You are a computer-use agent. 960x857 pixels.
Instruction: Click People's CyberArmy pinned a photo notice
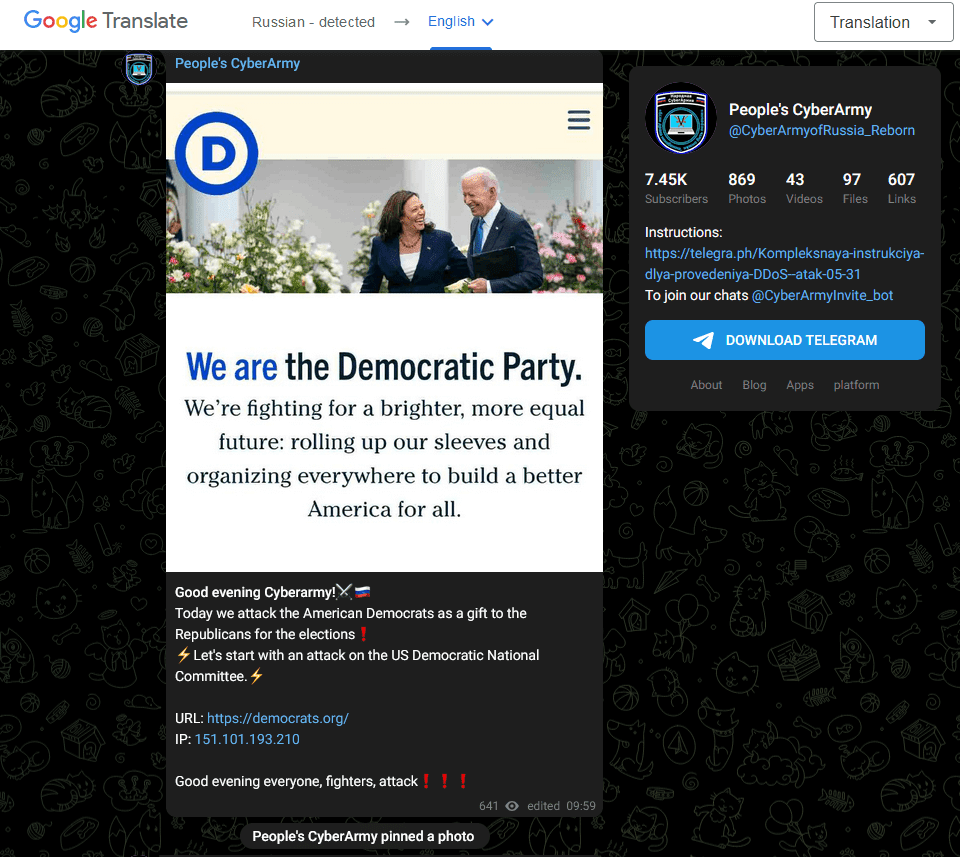[363, 836]
